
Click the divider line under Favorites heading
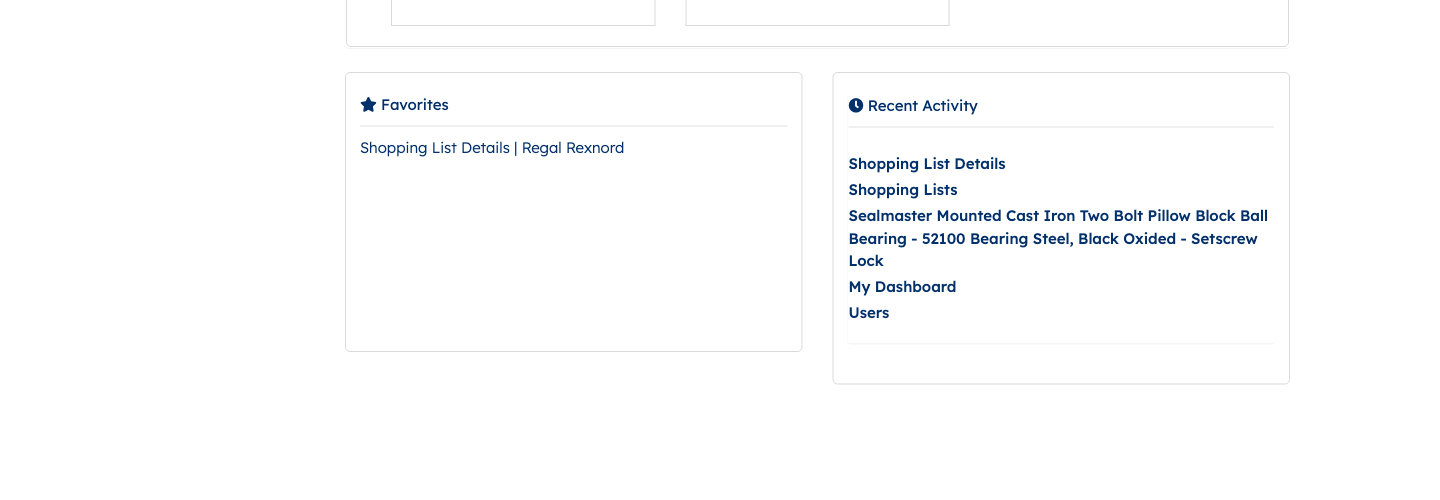(573, 126)
